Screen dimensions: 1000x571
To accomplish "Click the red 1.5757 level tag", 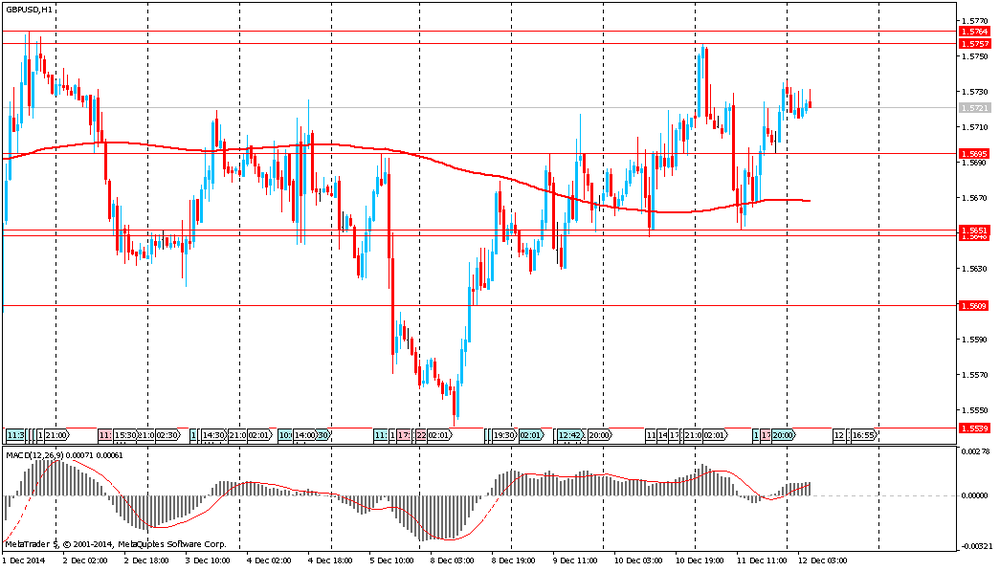I will 973,44.
